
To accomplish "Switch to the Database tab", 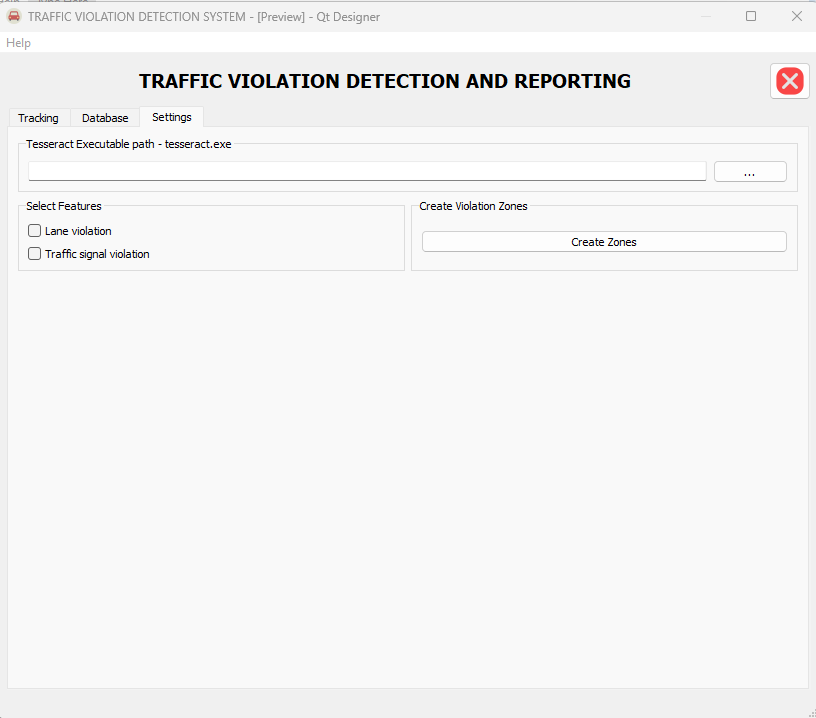I will 105,118.
